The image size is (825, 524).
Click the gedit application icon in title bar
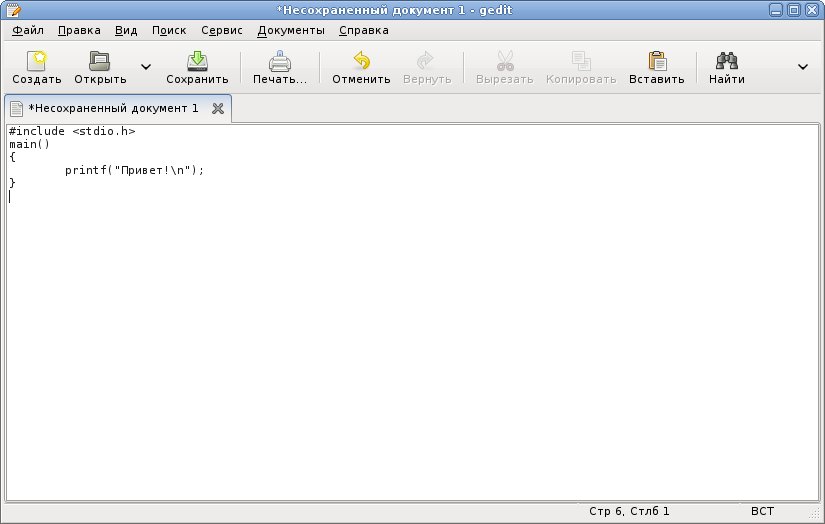(14, 10)
